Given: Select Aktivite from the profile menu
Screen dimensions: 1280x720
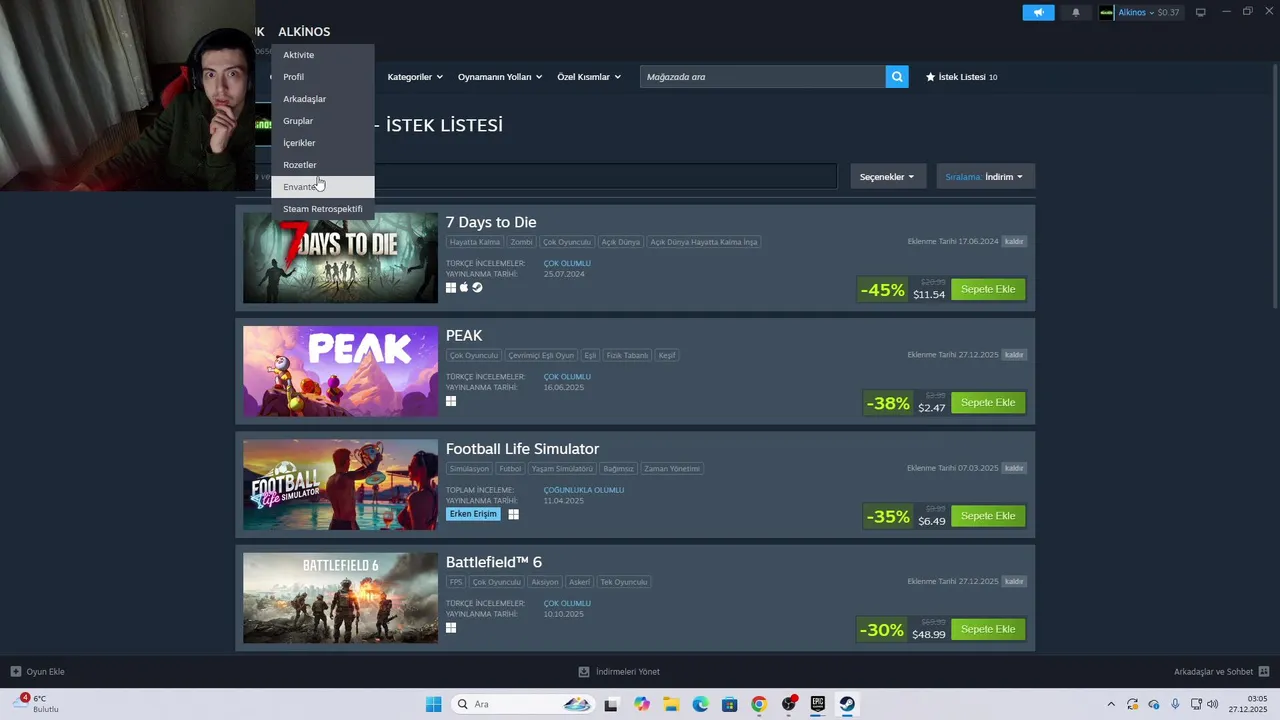Looking at the screenshot, I should click(323, 55).
